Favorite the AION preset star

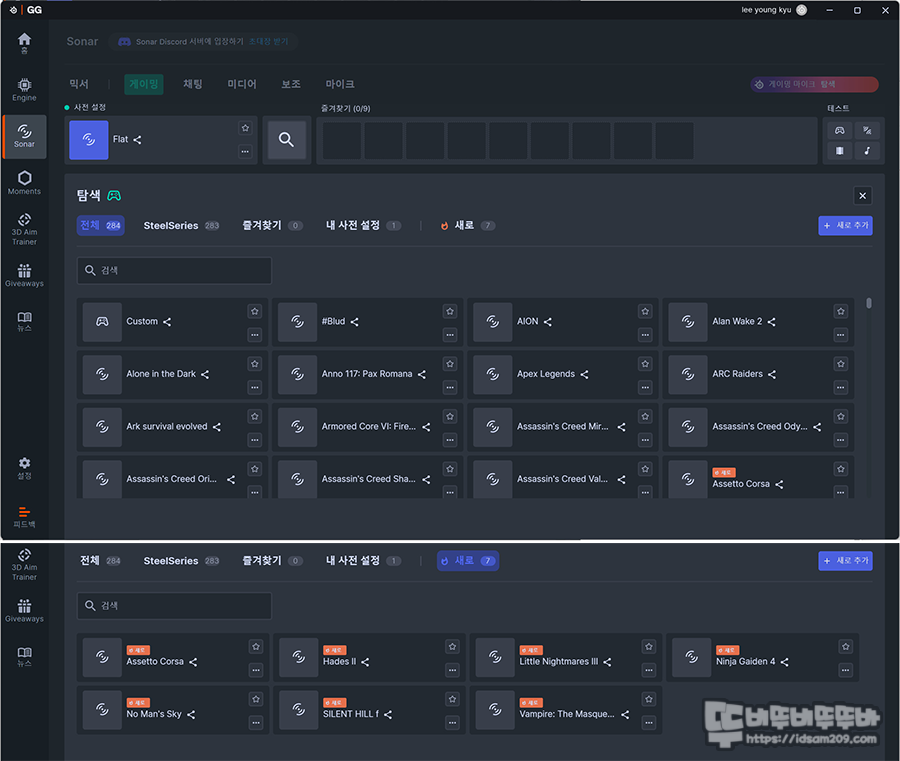pos(645,311)
